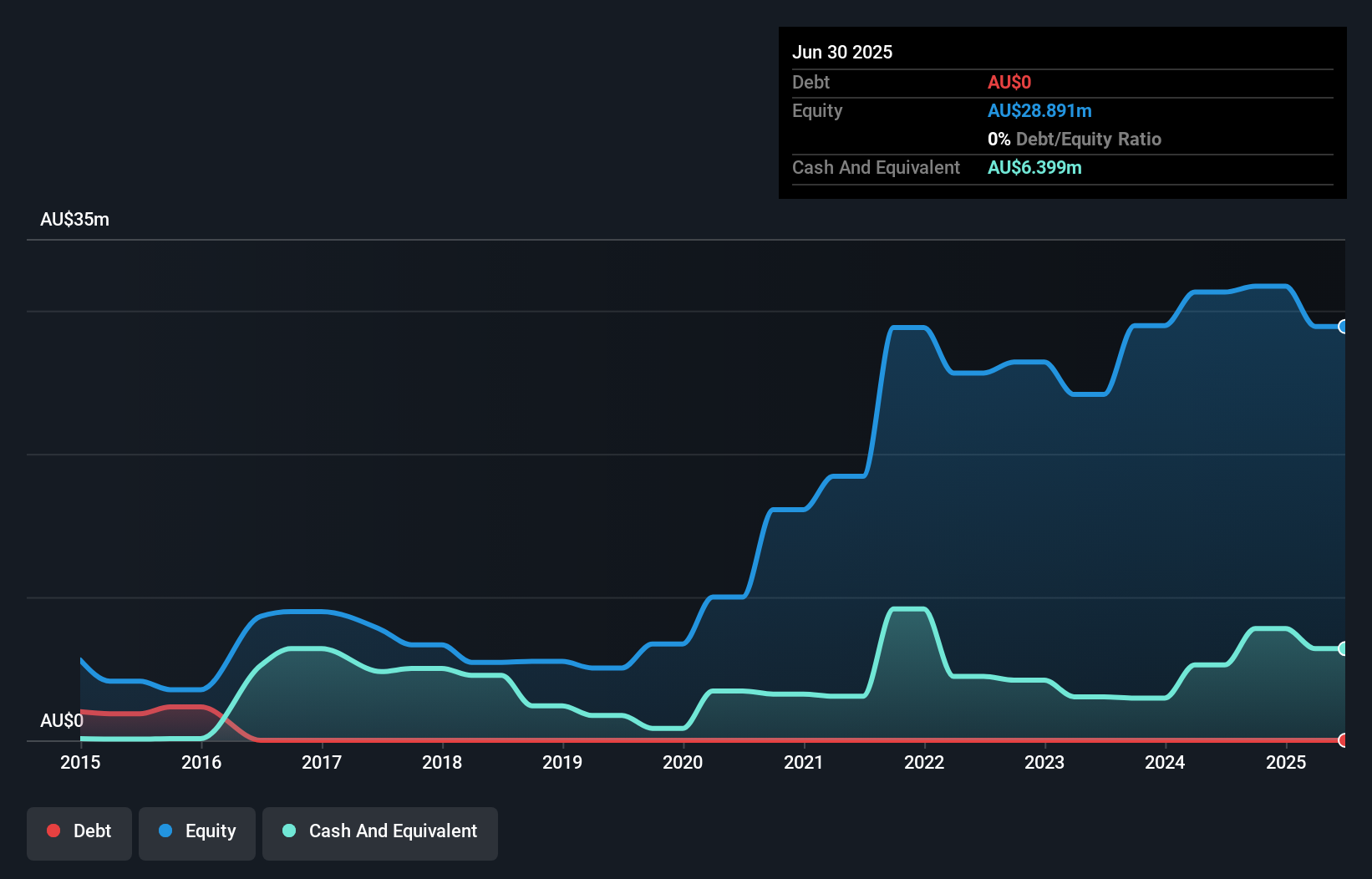Select the 2019 x-axis label
1372x879 pixels.
(562, 762)
